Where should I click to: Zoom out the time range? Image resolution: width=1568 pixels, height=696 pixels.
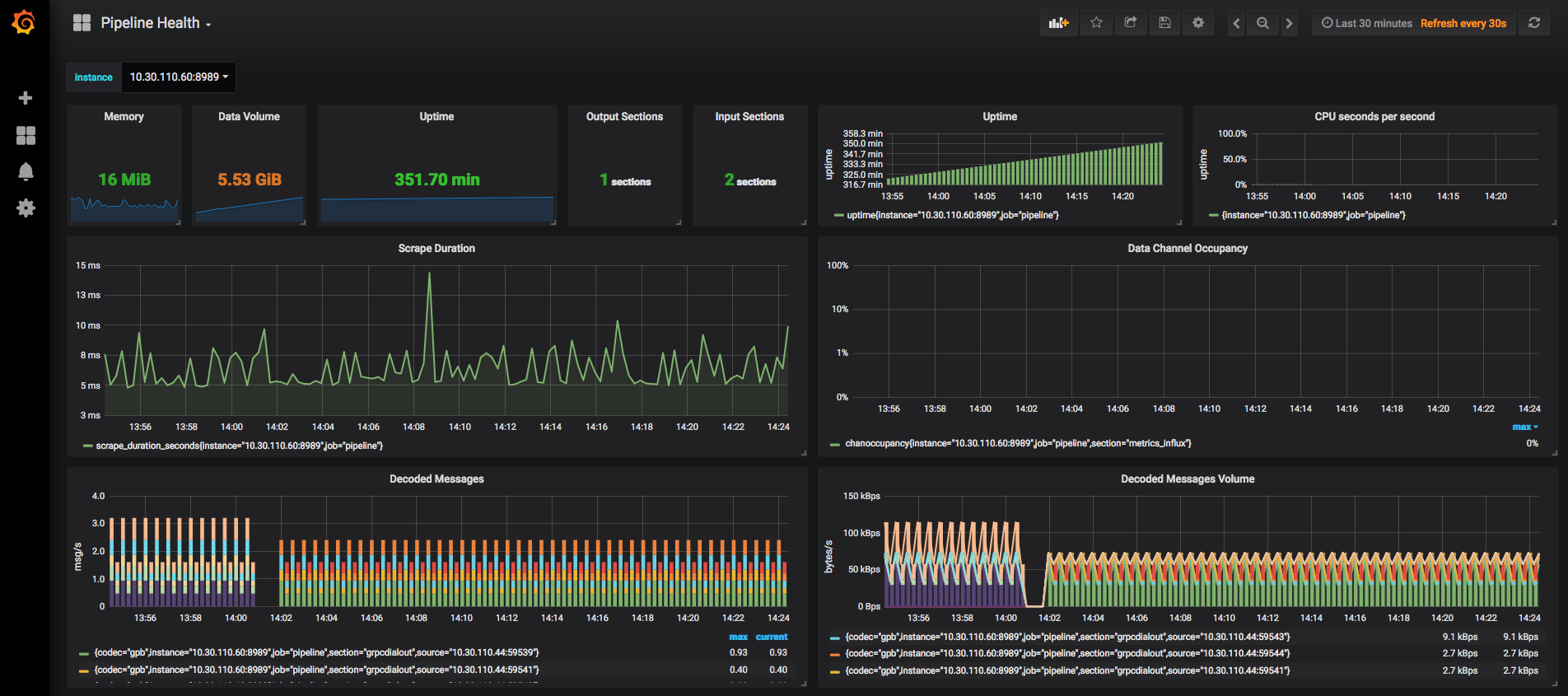[1262, 23]
